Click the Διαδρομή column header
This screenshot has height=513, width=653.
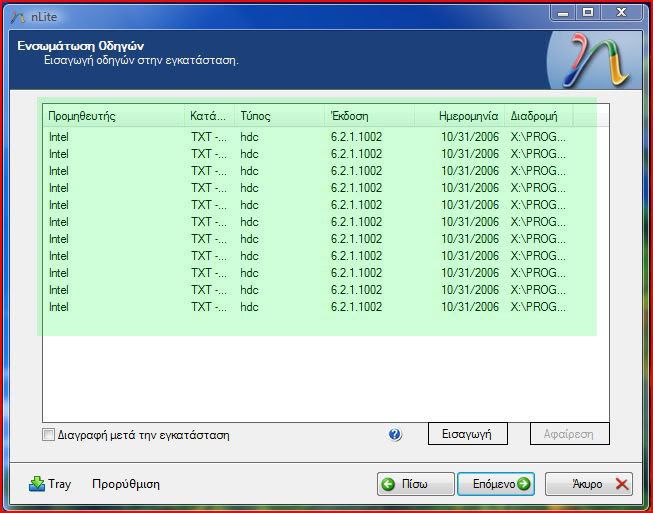coord(534,116)
